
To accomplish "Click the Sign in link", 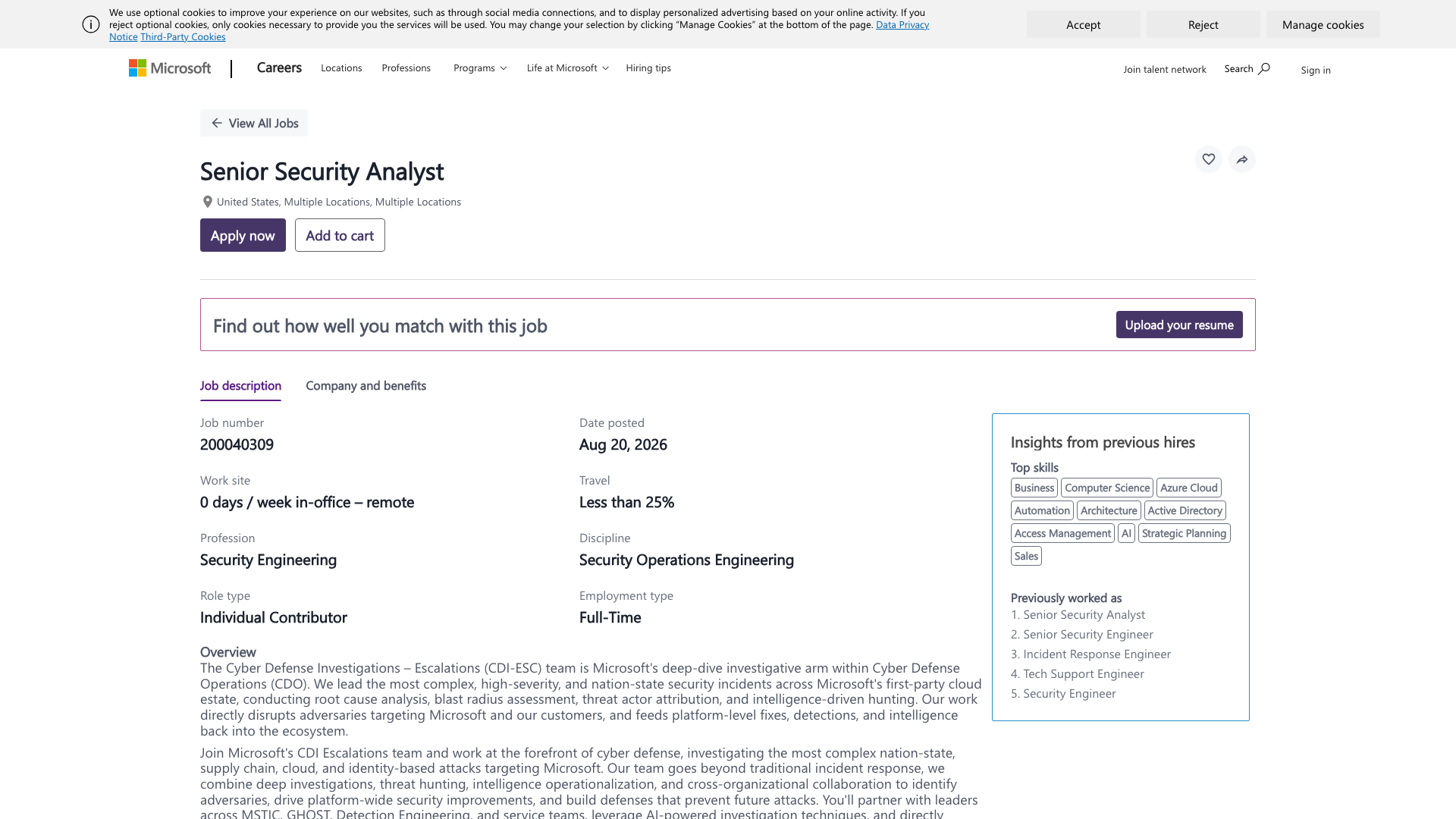I will coord(1316,70).
